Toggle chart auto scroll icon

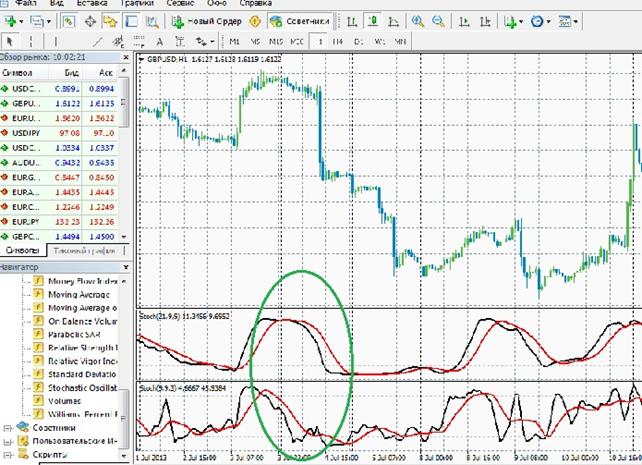pyautogui.click(x=464, y=21)
